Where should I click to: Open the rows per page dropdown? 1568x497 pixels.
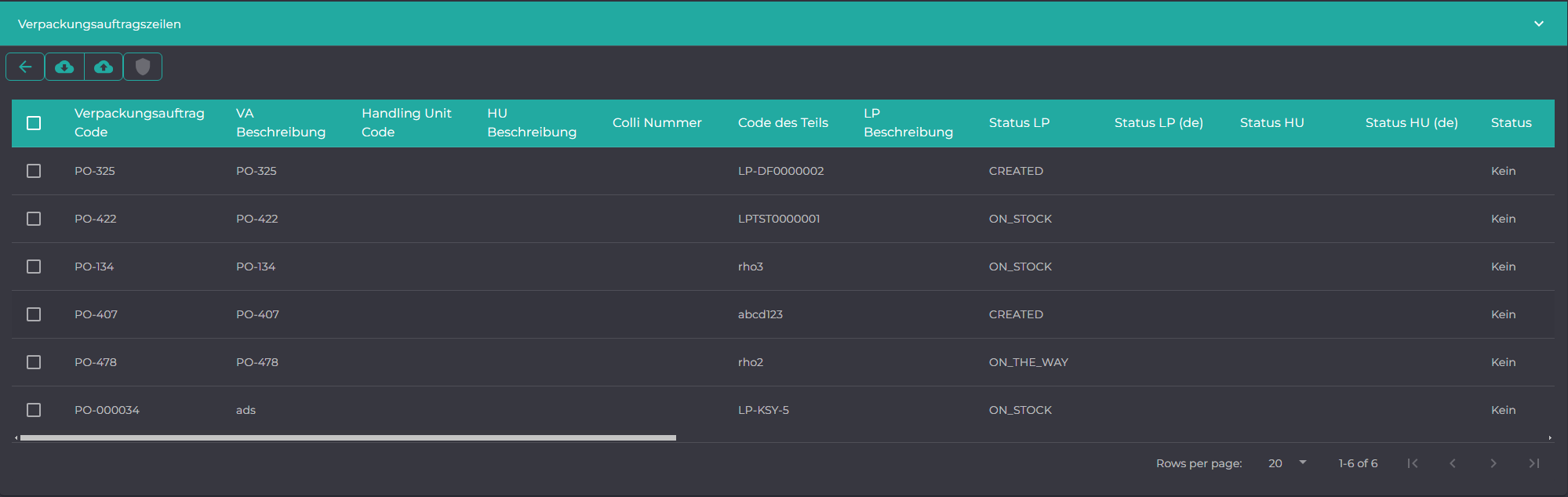coord(1287,463)
